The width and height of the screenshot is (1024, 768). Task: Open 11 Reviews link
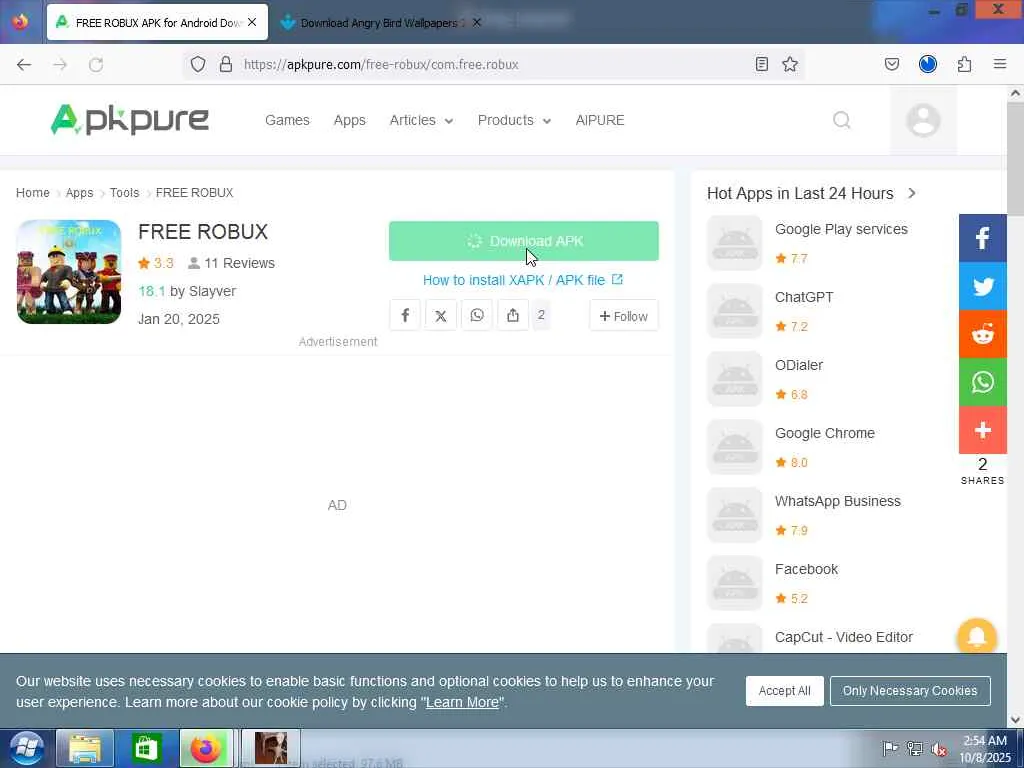232,263
